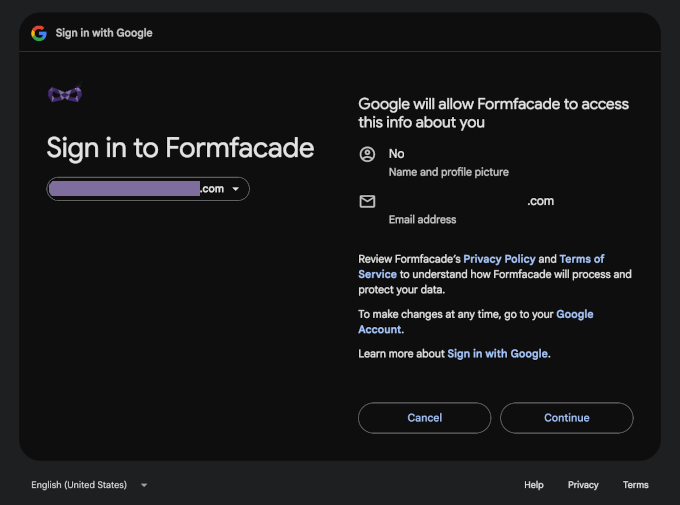Screen dimensions: 680x505
Task: Click the 'Google will allow Formfacade to access' heading
Action: pos(493,113)
